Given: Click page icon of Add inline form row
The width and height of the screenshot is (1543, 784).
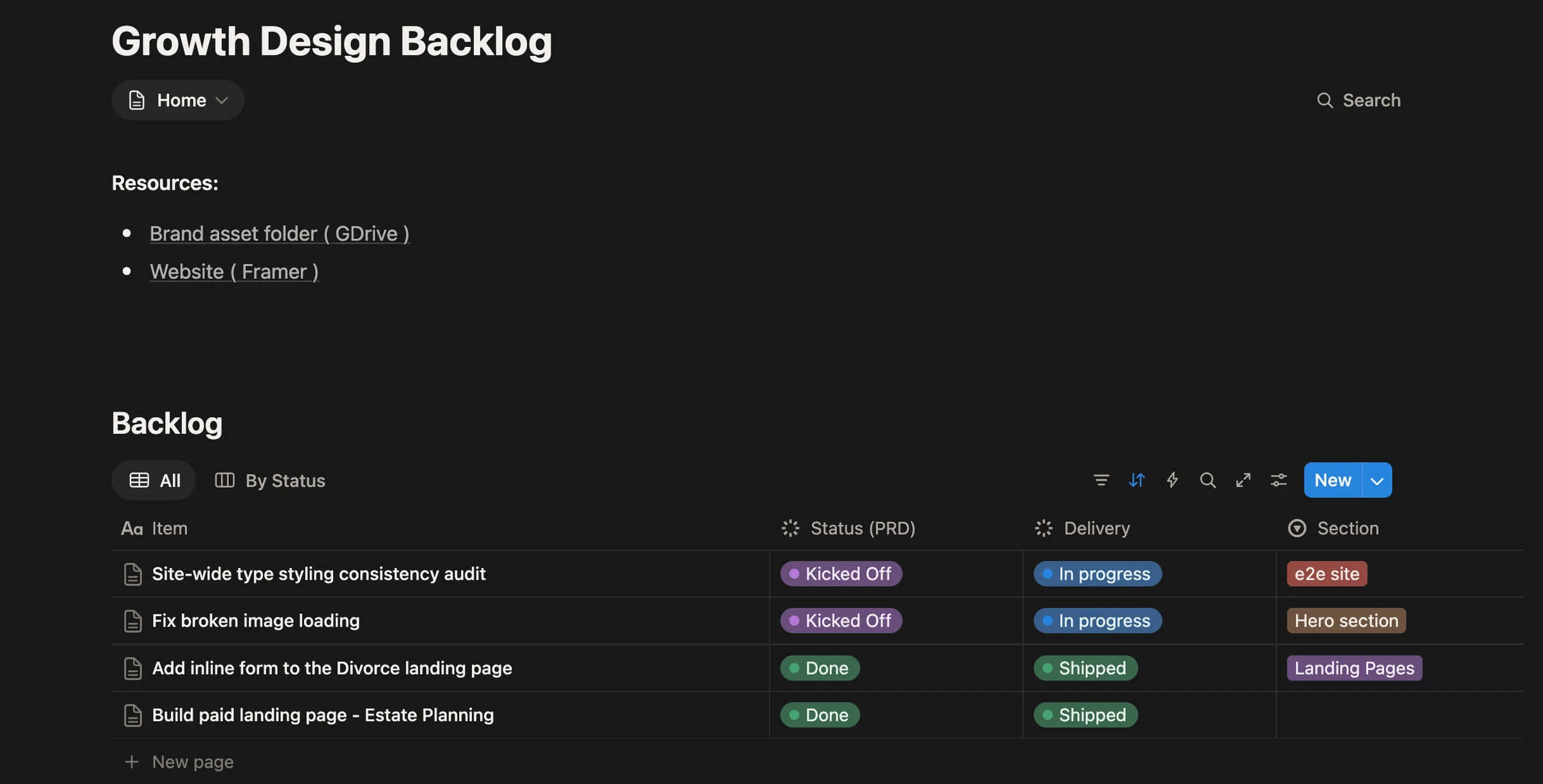Looking at the screenshot, I should (x=132, y=668).
